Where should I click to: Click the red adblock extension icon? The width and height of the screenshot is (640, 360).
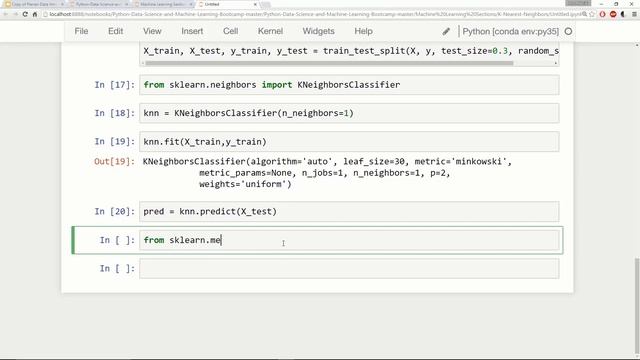pos(613,14)
